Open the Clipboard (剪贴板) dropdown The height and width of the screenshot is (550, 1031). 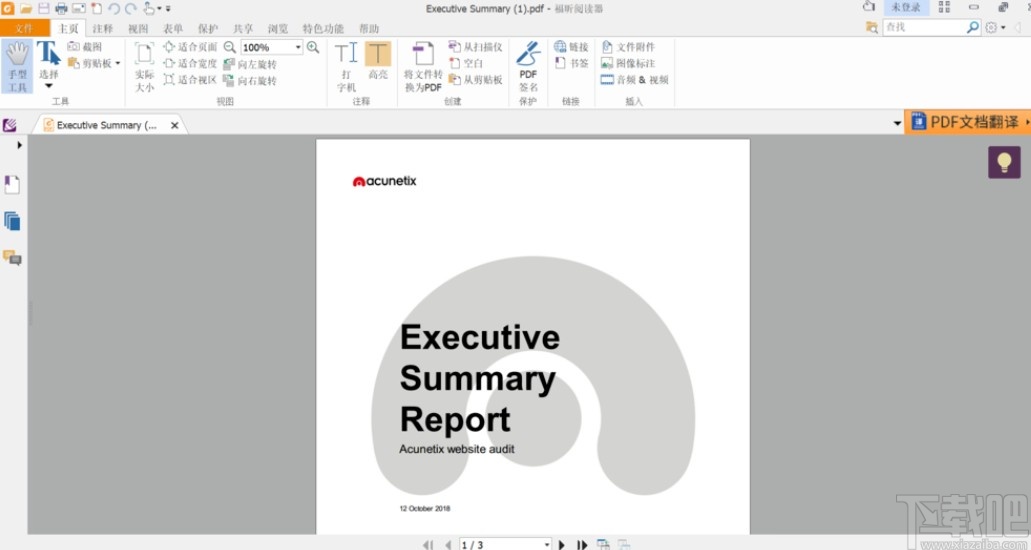(x=118, y=64)
